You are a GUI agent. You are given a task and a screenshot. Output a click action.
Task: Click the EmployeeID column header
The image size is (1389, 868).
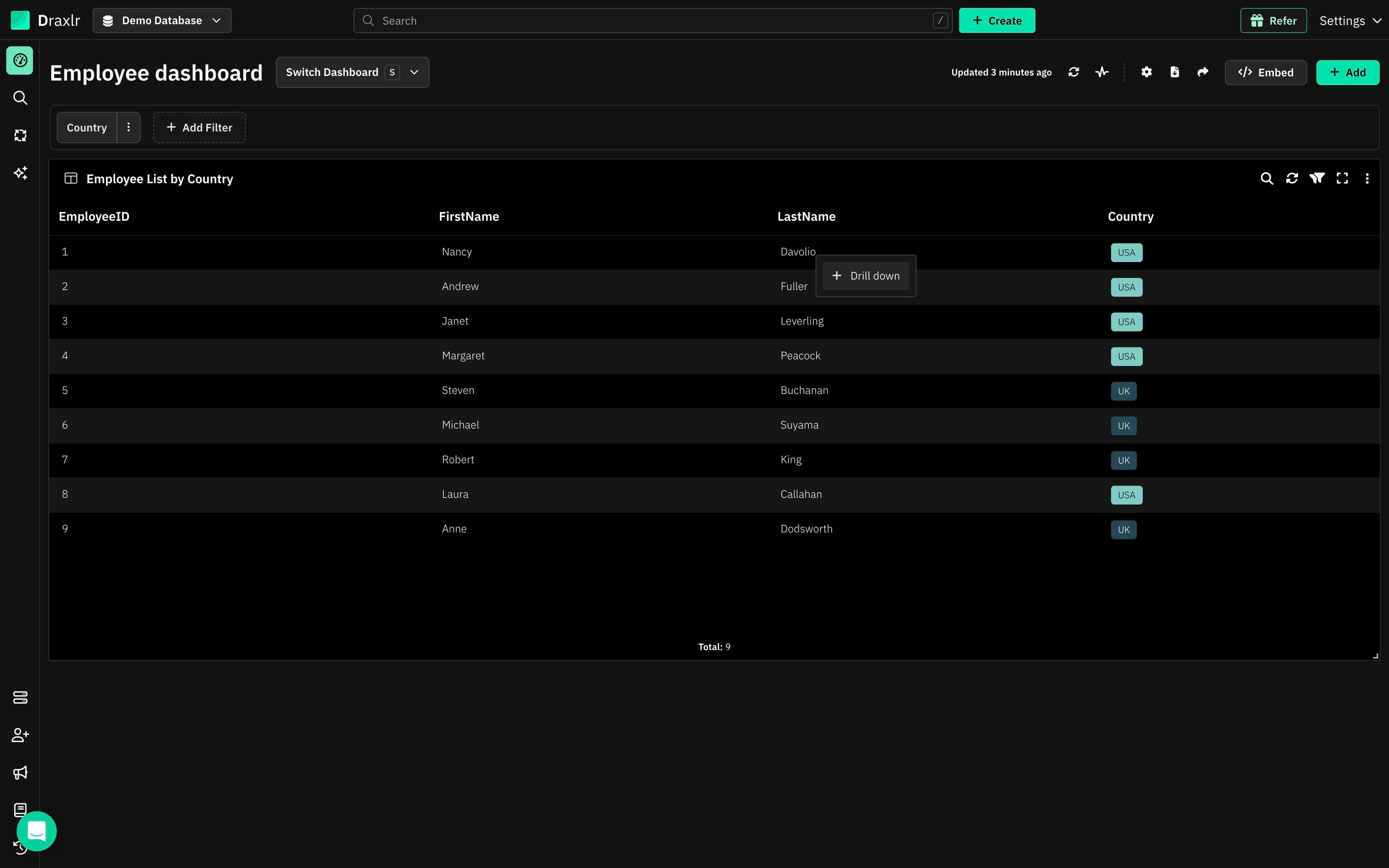(x=94, y=217)
